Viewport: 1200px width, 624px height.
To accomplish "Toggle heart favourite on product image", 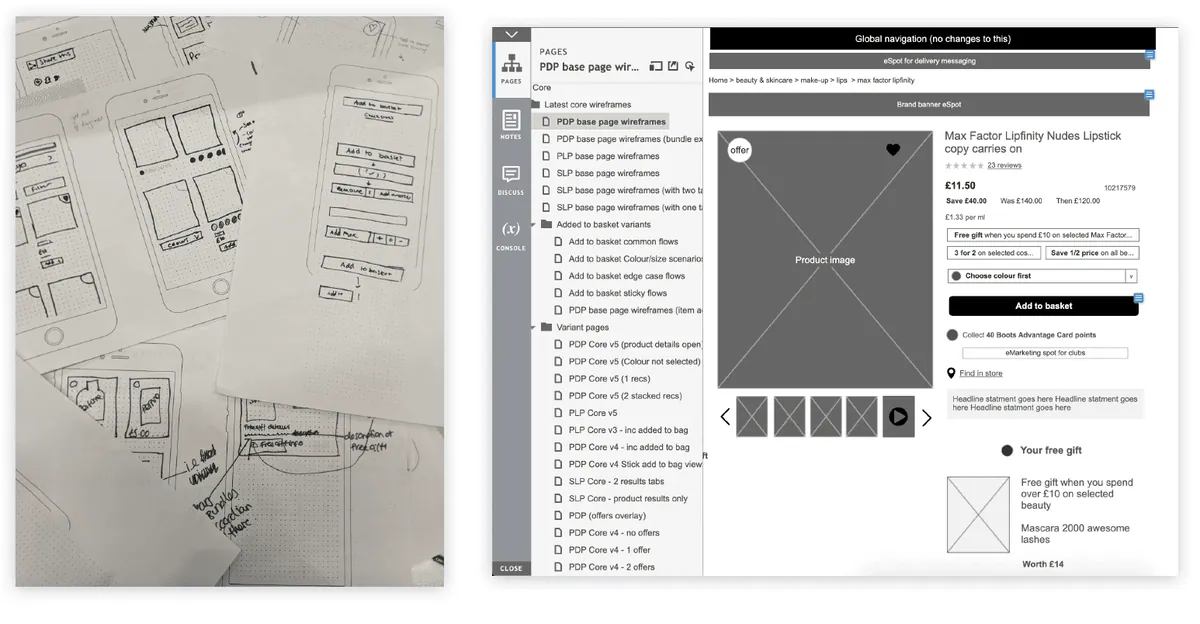I will 893,150.
